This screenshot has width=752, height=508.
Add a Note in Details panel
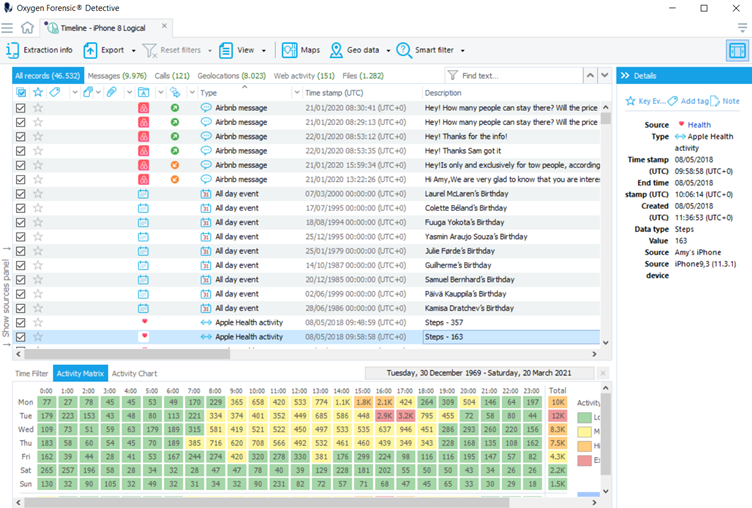725,101
